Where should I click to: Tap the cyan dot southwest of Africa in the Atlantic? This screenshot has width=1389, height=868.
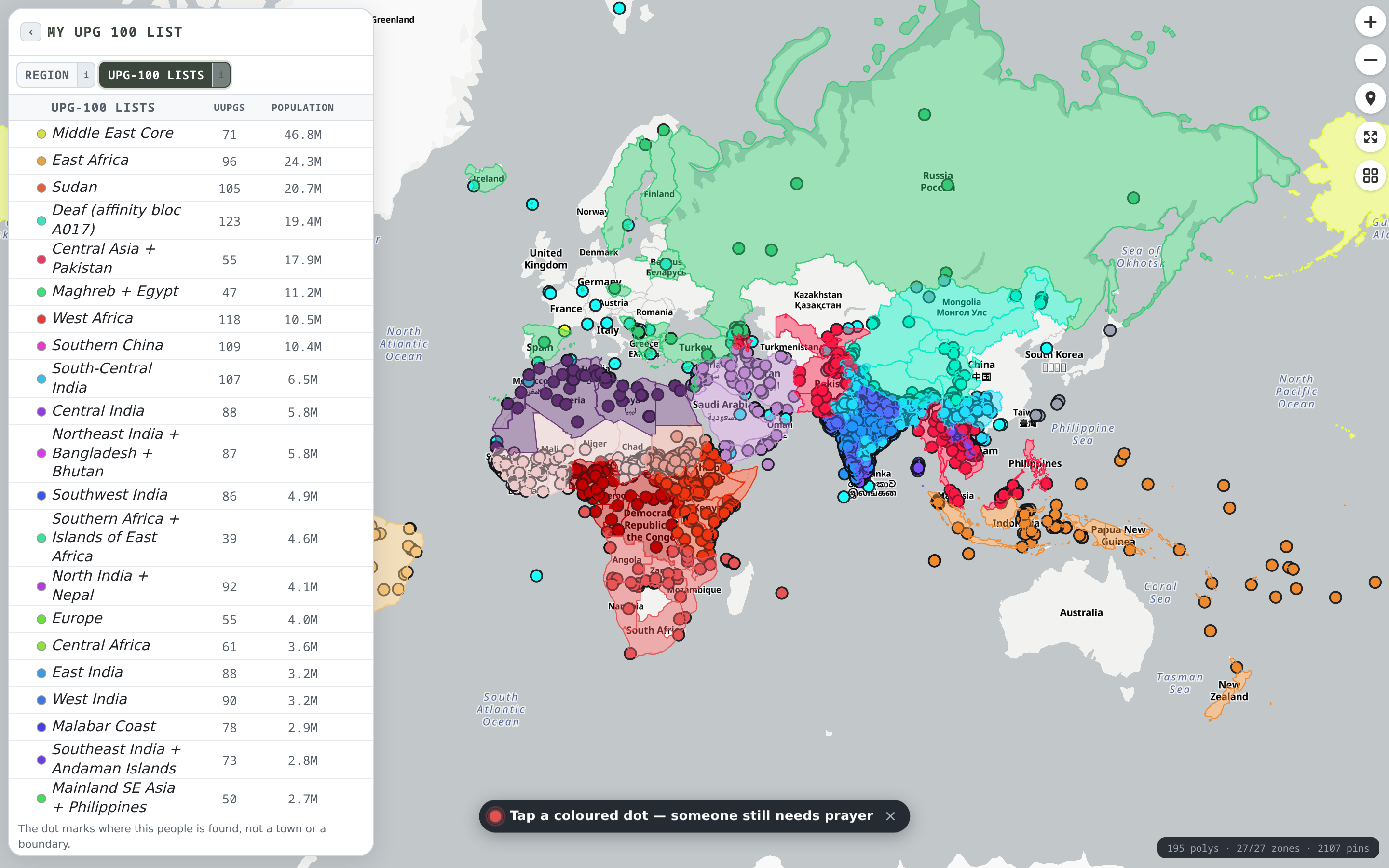point(536,576)
